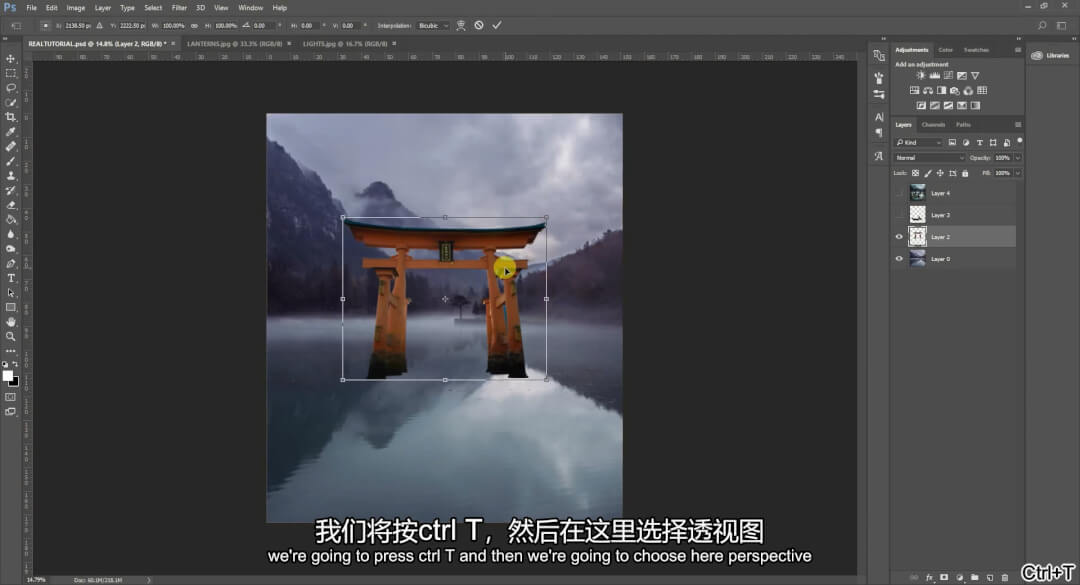1080x585 pixels.
Task: Select the Move tool
Action: (x=10, y=59)
